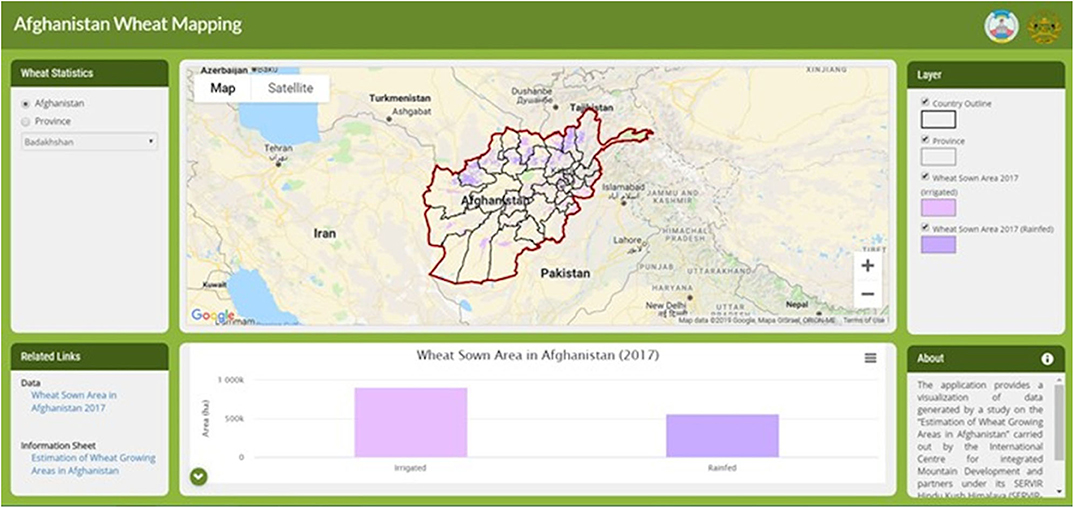Toggle Wheat Sown Area 2017 Irrigated checkbox
The width and height of the screenshot is (1074, 508).
tap(925, 176)
